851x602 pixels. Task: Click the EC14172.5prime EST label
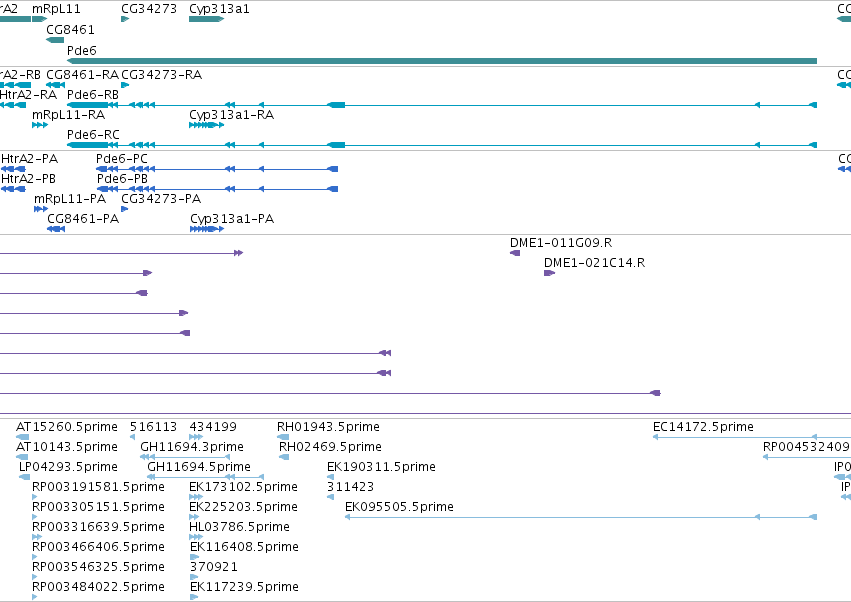point(703,427)
